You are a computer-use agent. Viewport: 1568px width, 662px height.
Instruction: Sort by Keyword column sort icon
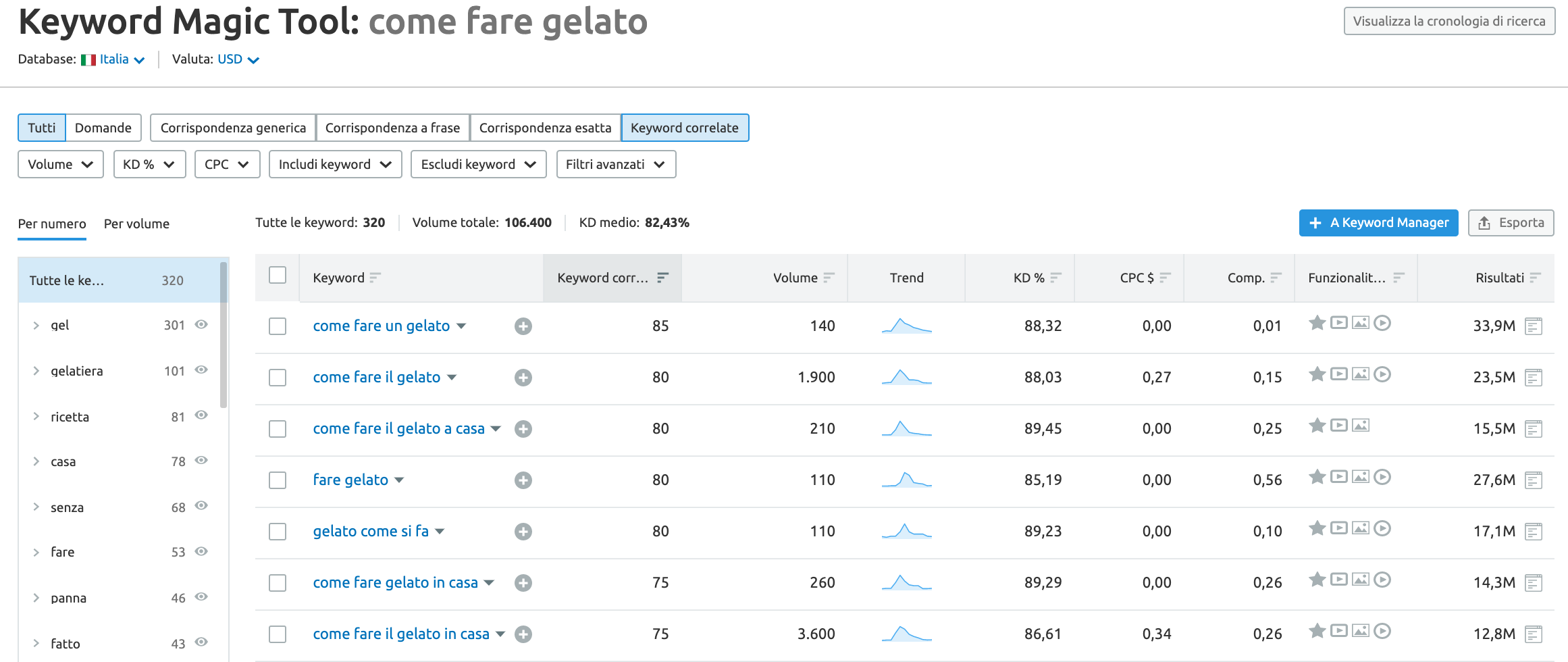[x=375, y=278]
